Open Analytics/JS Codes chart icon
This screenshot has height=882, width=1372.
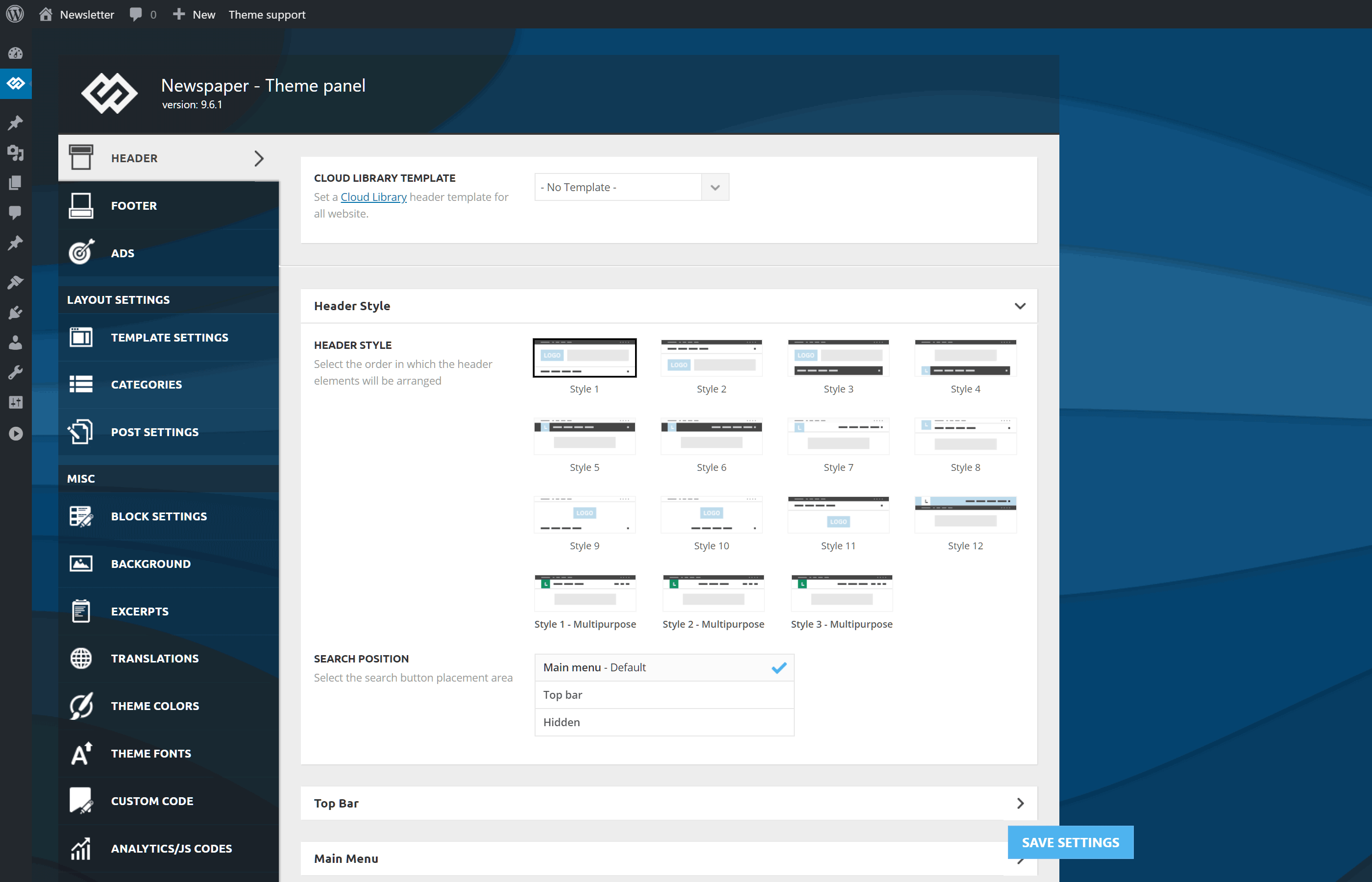(81, 848)
